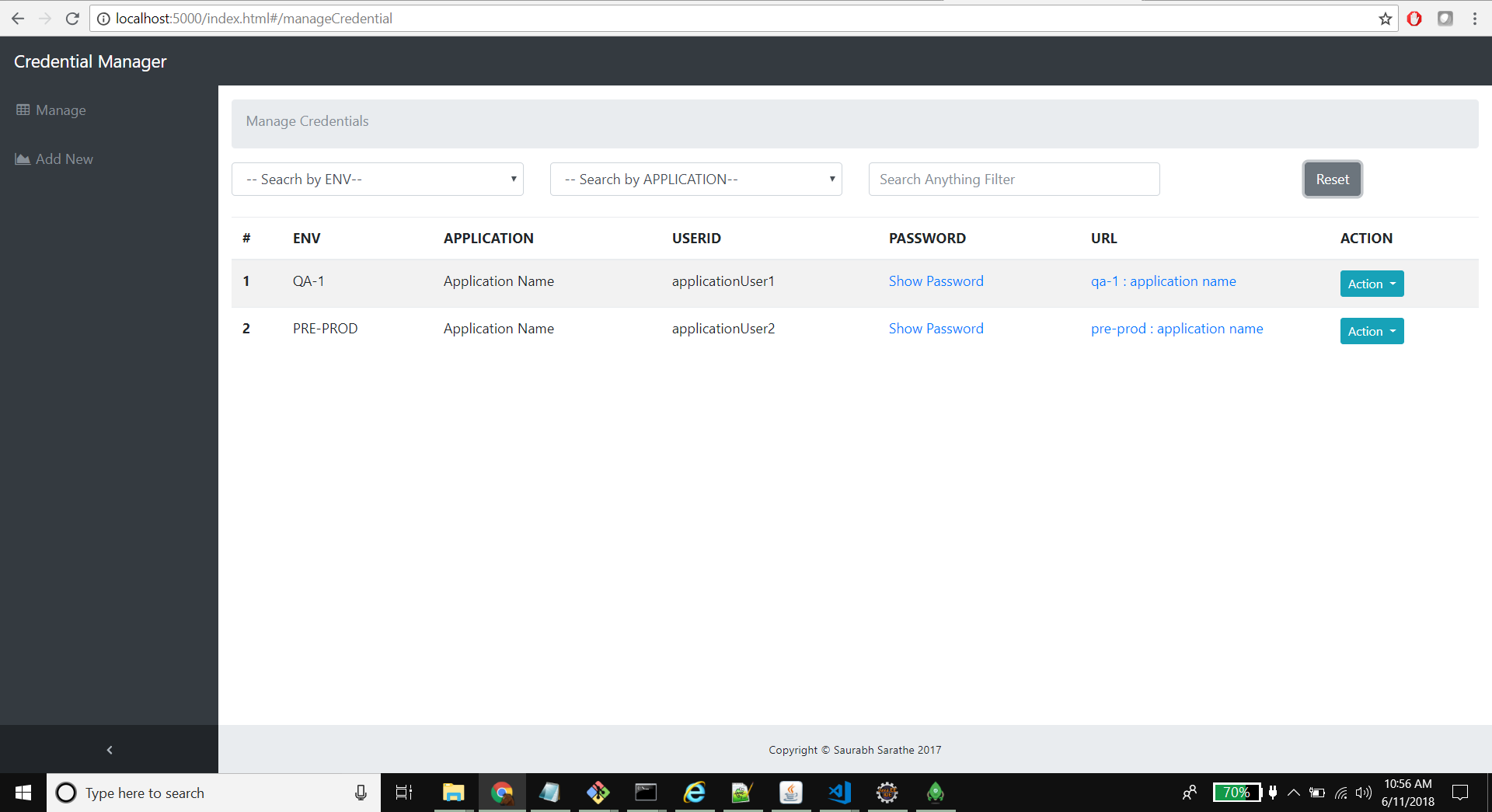This screenshot has width=1492, height=812.
Task: Expand the Search by APPLICATION dropdown
Action: (695, 179)
